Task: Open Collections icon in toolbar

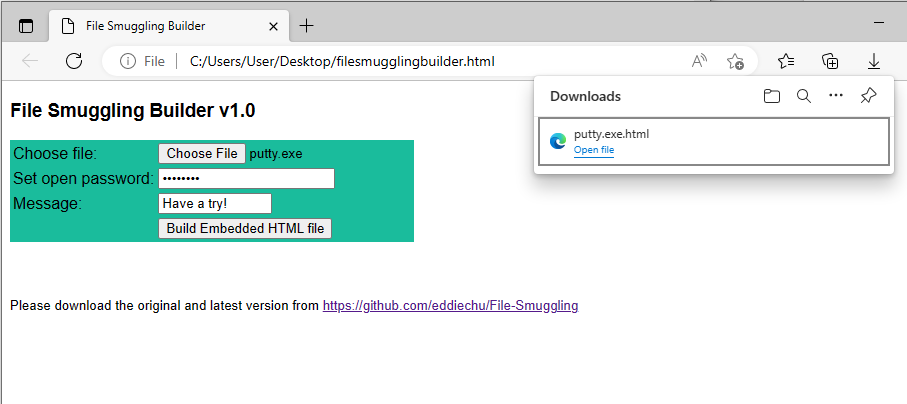Action: coord(830,61)
